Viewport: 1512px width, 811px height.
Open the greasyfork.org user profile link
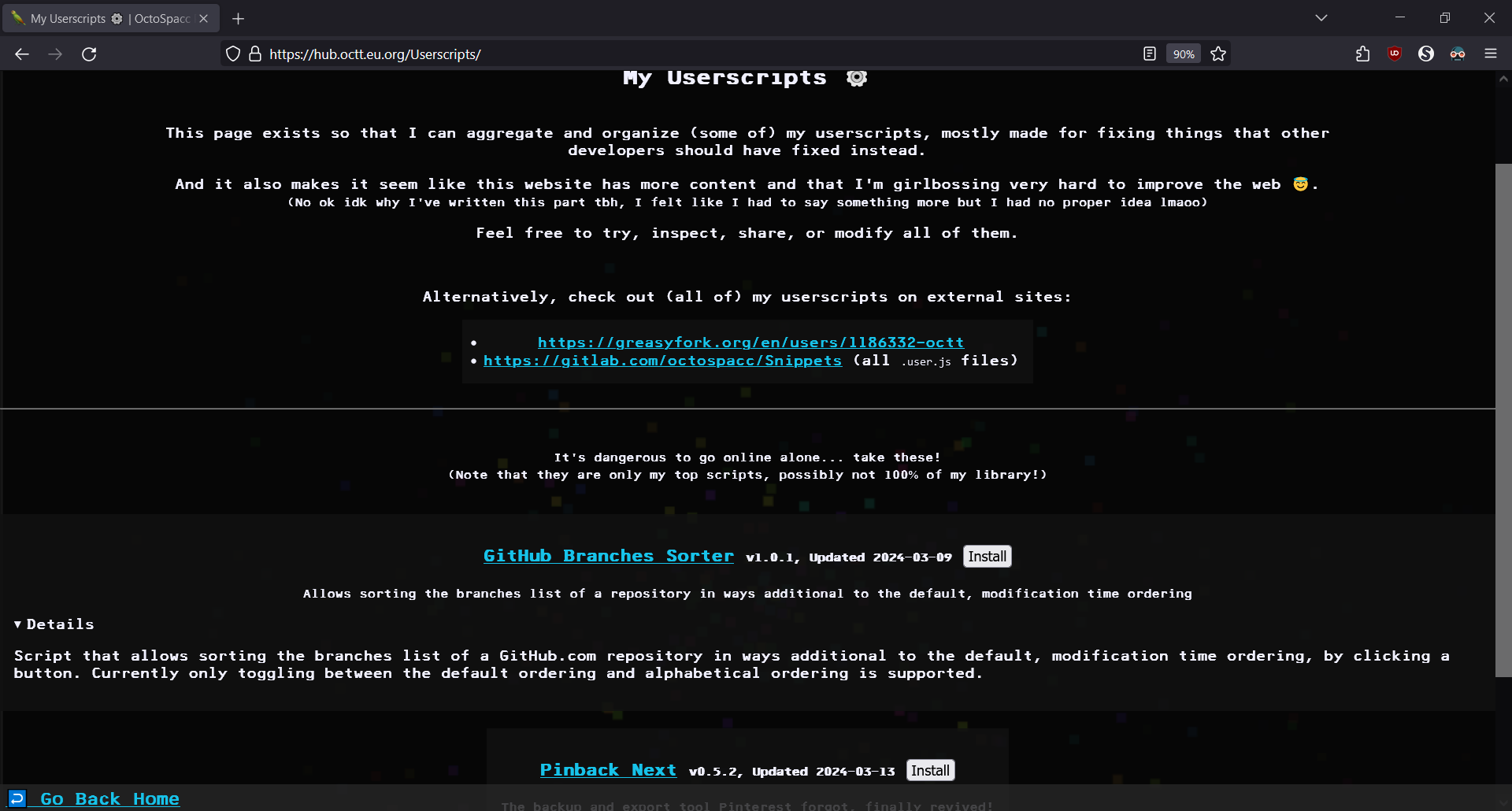coord(750,343)
